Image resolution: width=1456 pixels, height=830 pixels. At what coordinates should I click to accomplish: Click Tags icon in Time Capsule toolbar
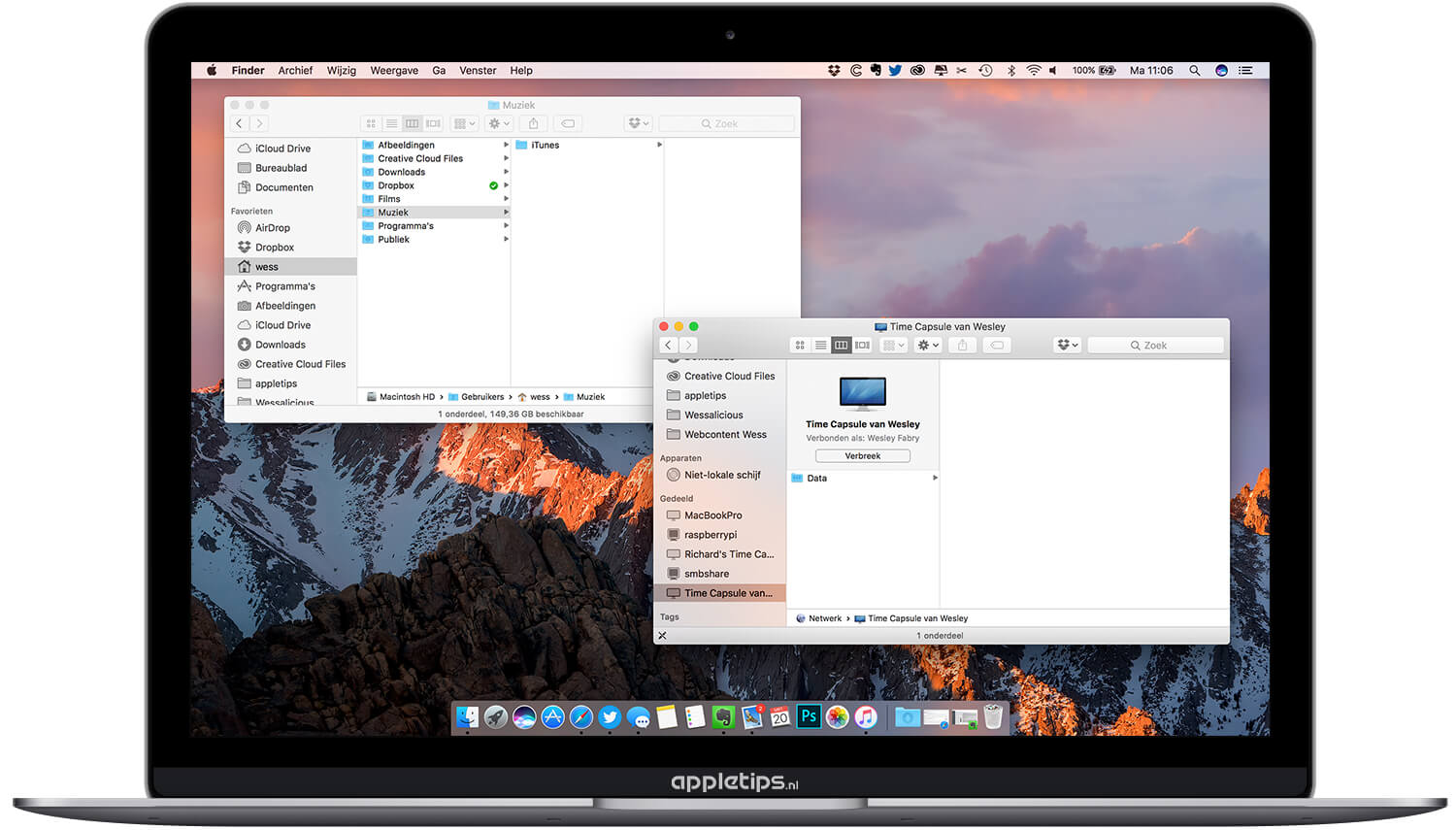(997, 346)
